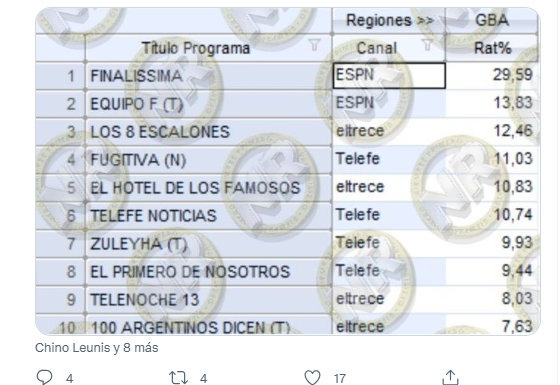Screen dimensions: 560x385
Task: Click rating value 13,83 for EQUIPO F
Action: coord(492,103)
